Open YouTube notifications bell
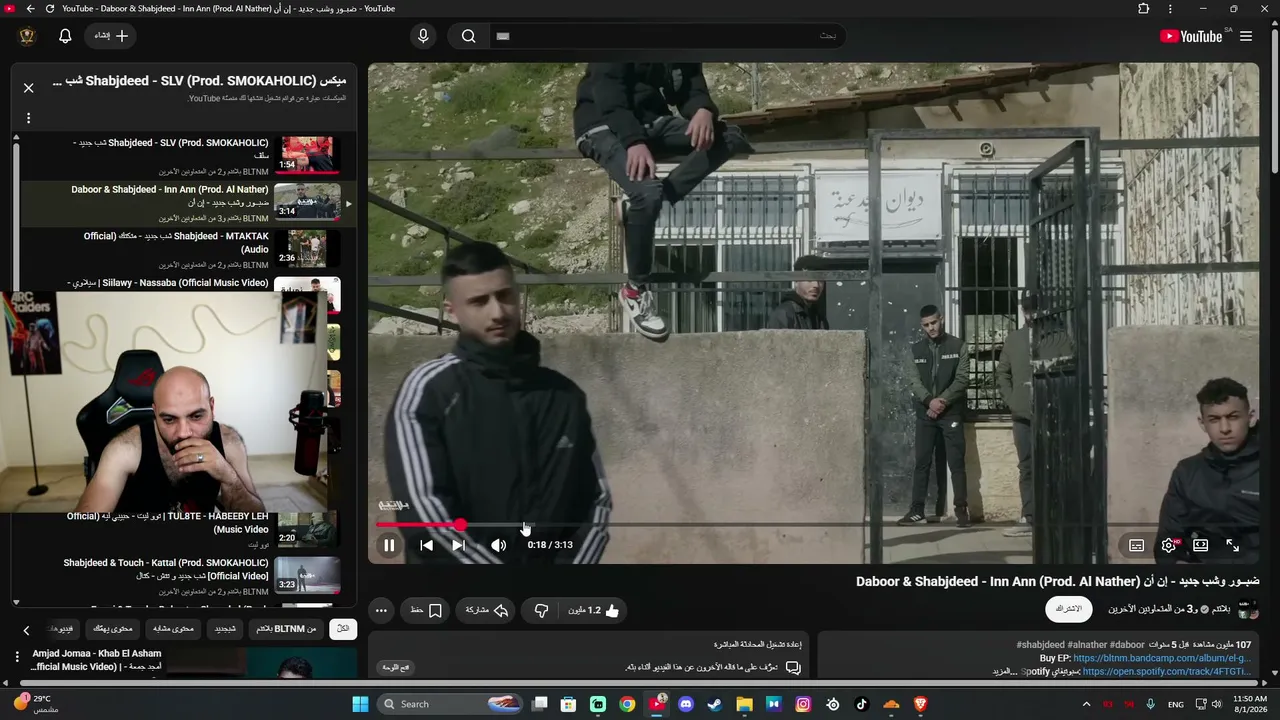 point(65,36)
